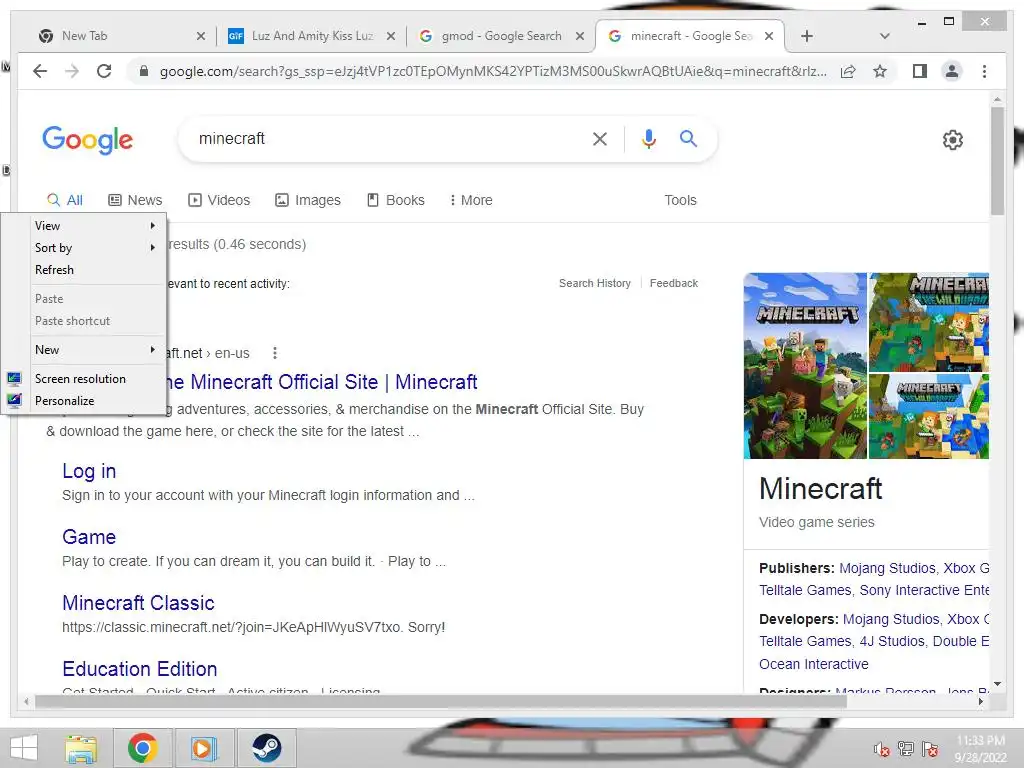Open the Minecraft Official Site result
The image size is (1024, 768).
[x=322, y=382]
